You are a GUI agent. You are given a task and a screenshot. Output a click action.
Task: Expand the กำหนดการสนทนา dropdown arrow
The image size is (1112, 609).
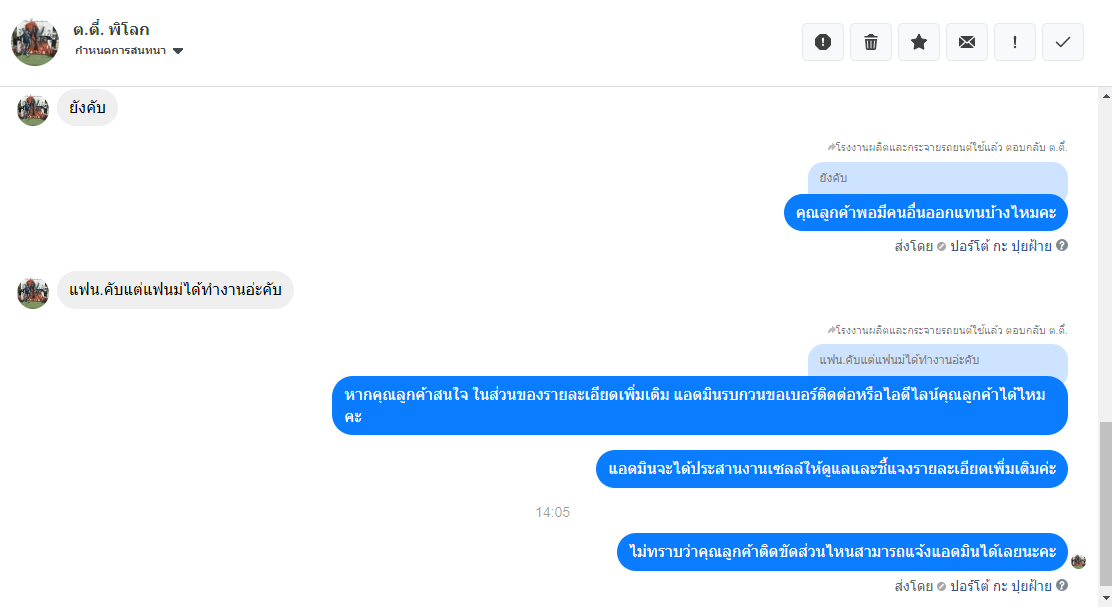(x=178, y=51)
